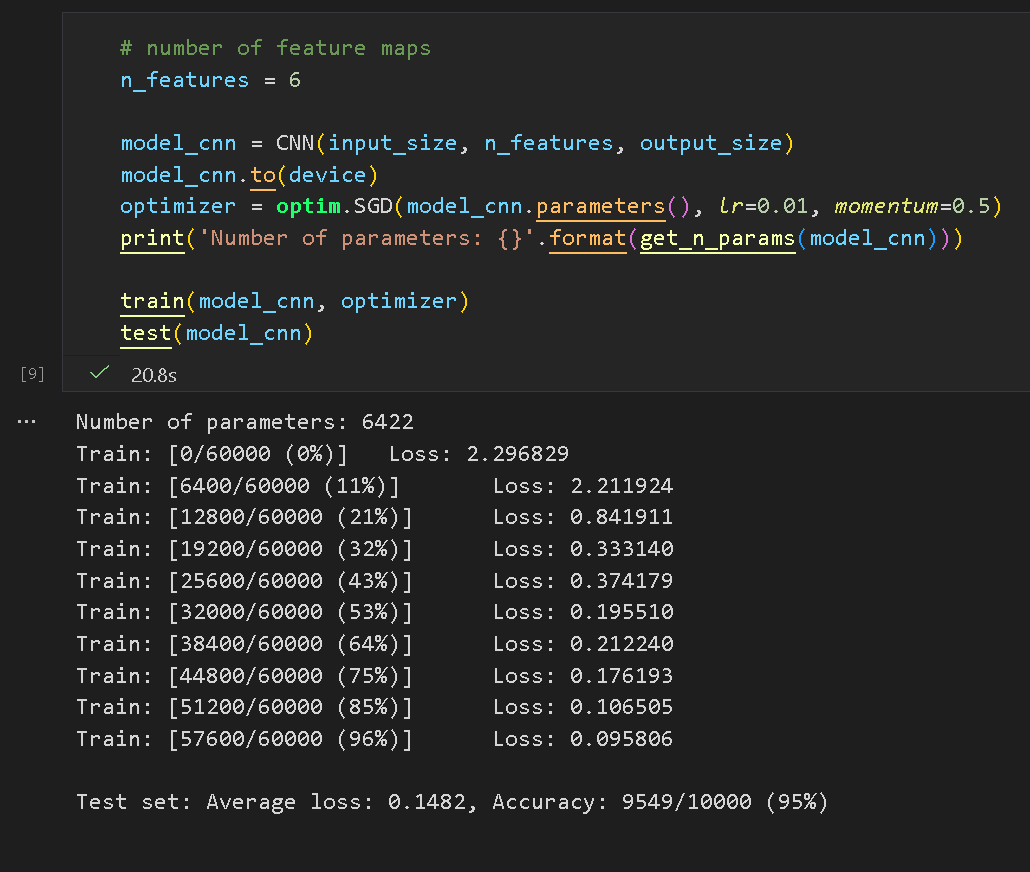The height and width of the screenshot is (872, 1030).
Task: Click the output line with Loss 2.296829
Action: point(322,454)
